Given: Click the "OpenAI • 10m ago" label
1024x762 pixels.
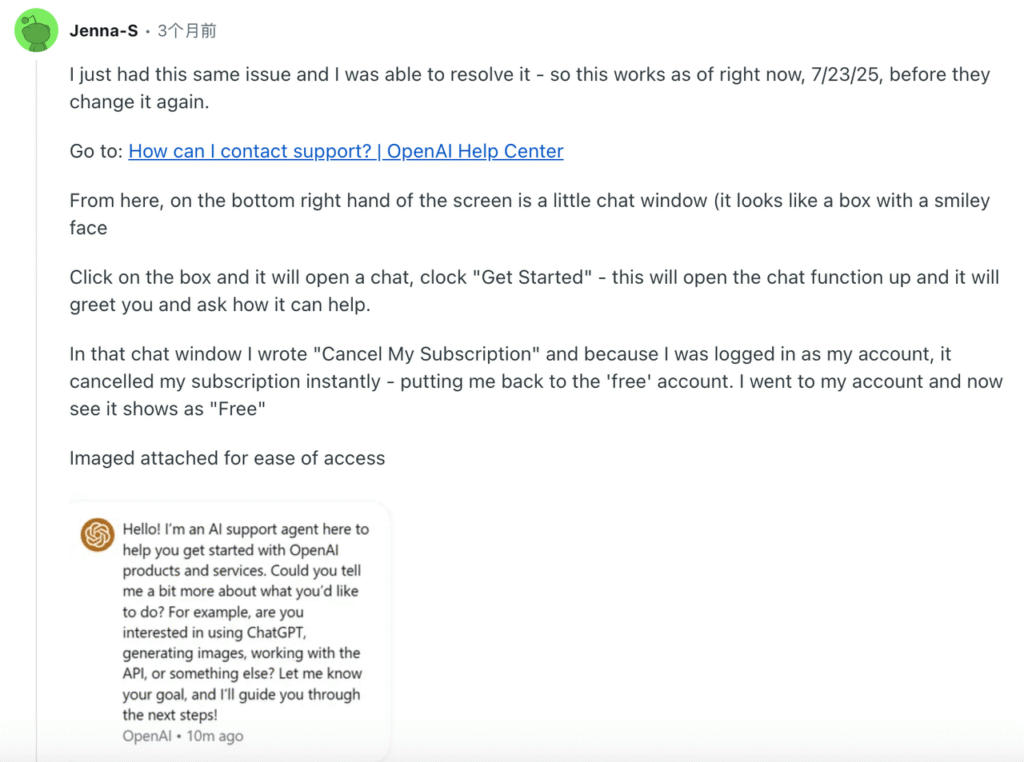Looking at the screenshot, I should click(183, 736).
